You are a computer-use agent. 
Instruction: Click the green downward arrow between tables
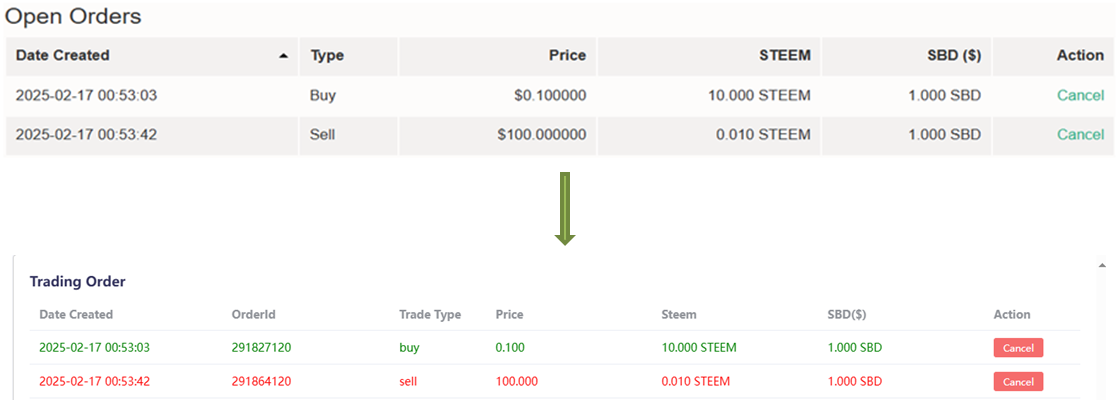pyautogui.click(x=565, y=209)
